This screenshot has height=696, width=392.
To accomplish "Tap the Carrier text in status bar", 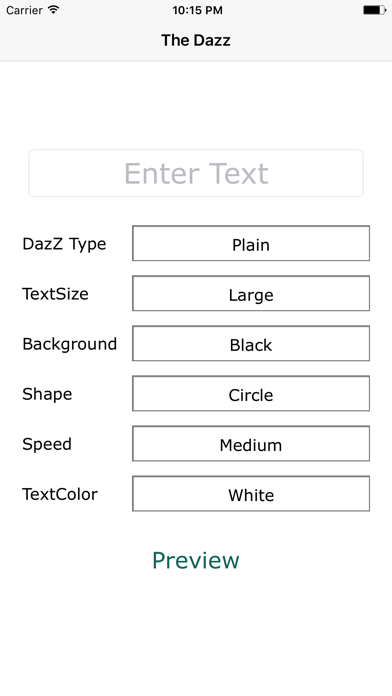I will (24, 10).
